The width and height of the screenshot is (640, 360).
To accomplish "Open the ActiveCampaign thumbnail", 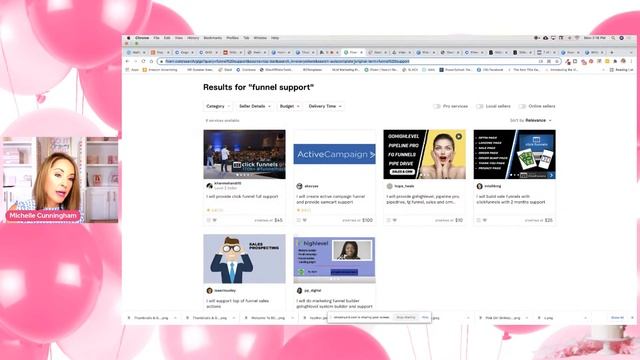I will pos(334,154).
